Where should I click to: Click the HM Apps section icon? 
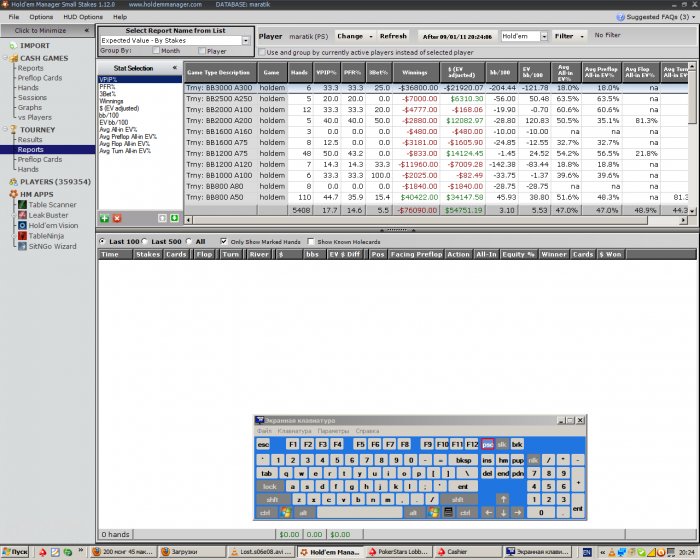tap(13, 194)
